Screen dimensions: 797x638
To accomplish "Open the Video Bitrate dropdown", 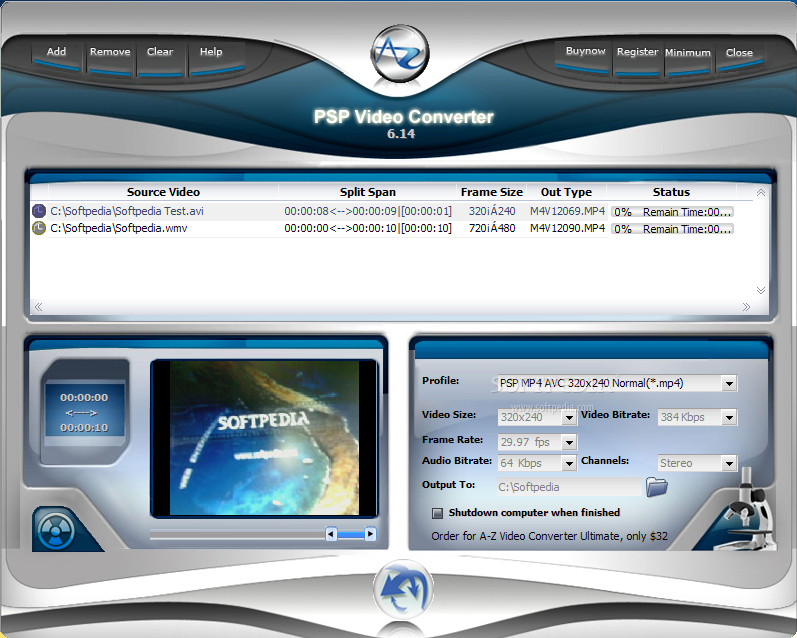I will point(729,417).
